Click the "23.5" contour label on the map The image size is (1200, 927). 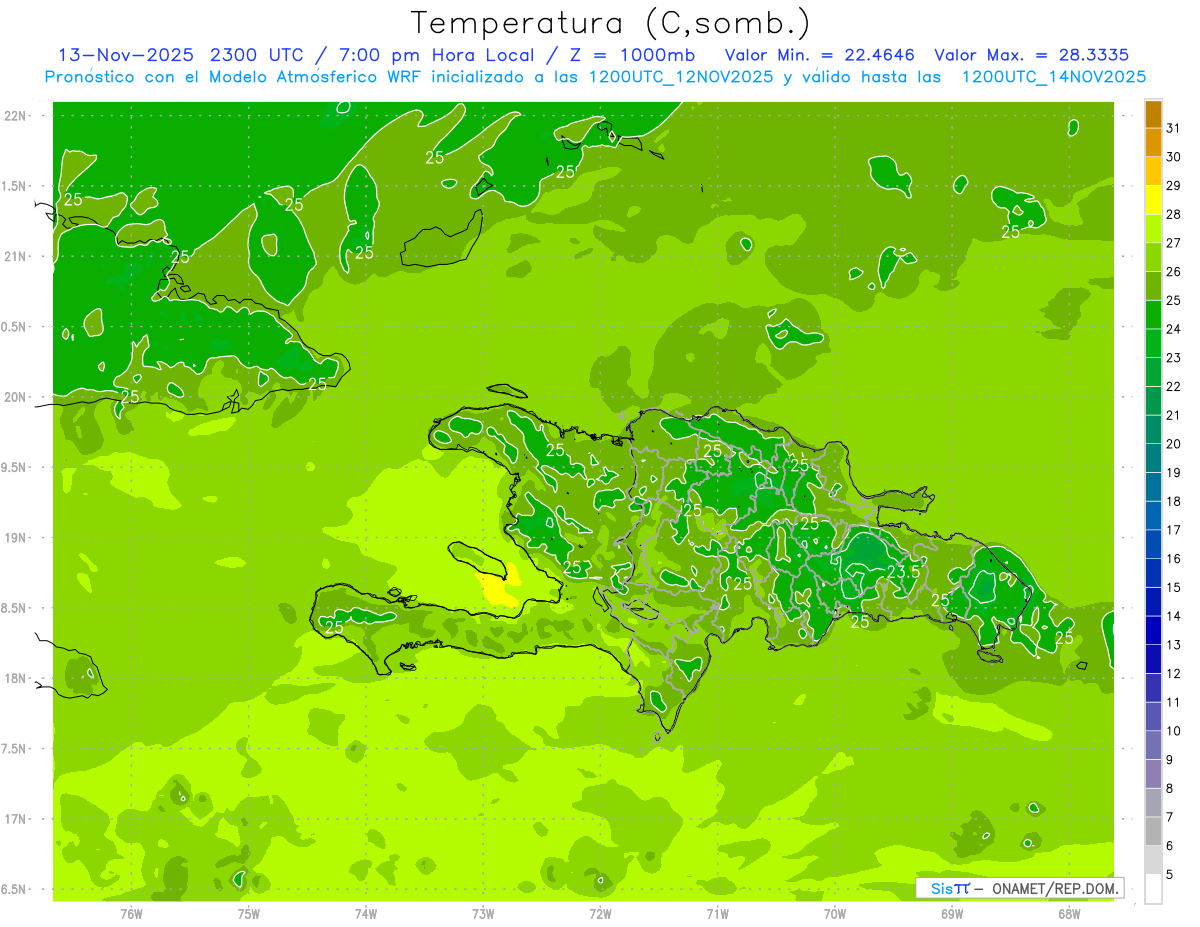coord(903,571)
